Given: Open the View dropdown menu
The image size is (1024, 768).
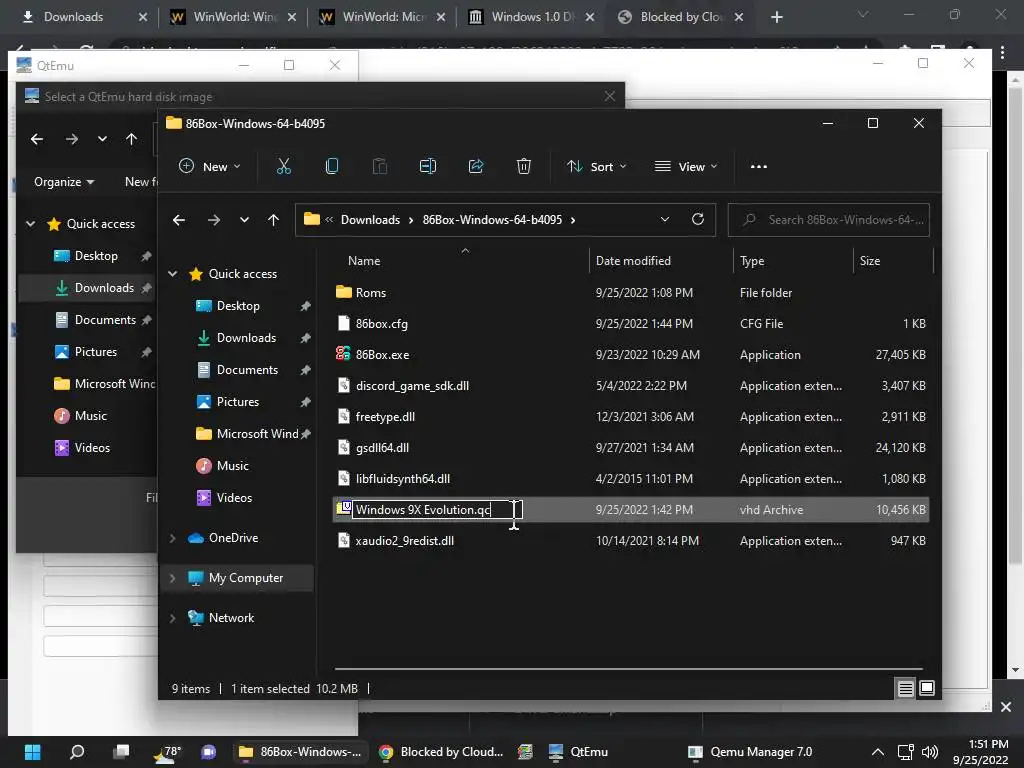Looking at the screenshot, I should (686, 167).
